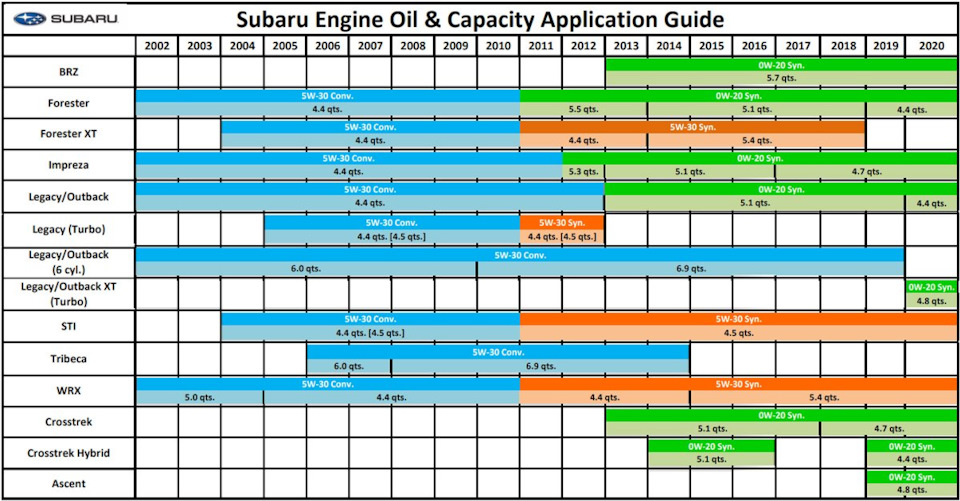960x501 pixels.
Task: Click the 2011 year column header
Action: click(x=541, y=46)
